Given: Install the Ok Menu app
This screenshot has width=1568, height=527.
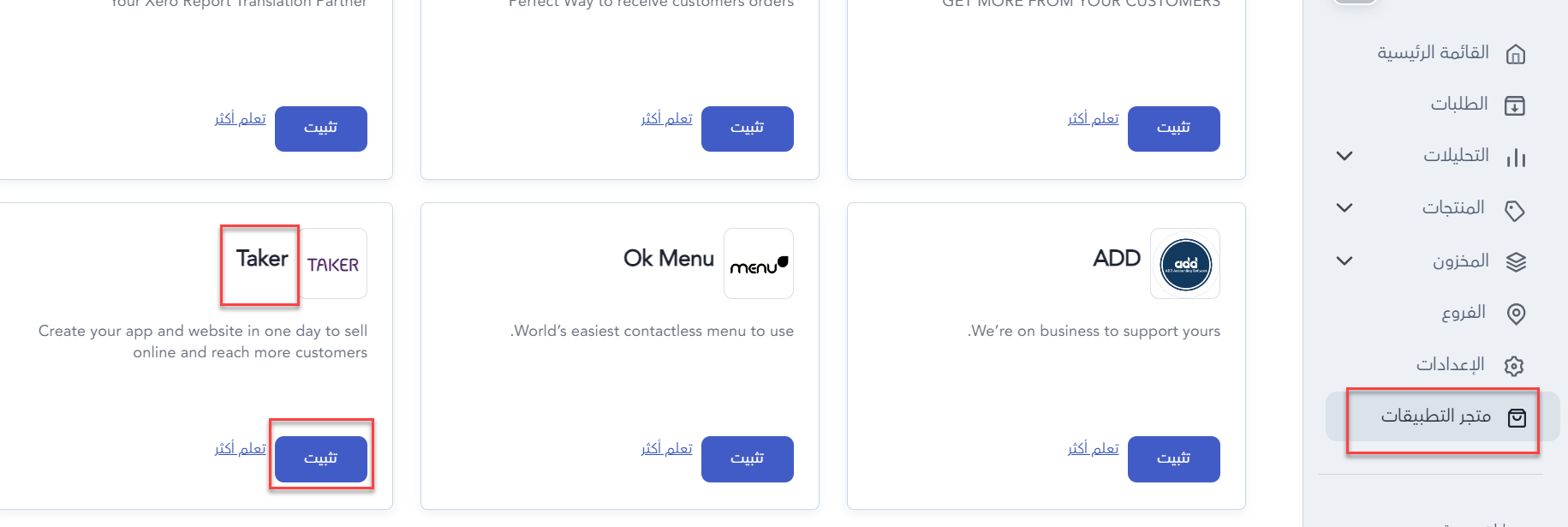Looking at the screenshot, I should [x=748, y=458].
